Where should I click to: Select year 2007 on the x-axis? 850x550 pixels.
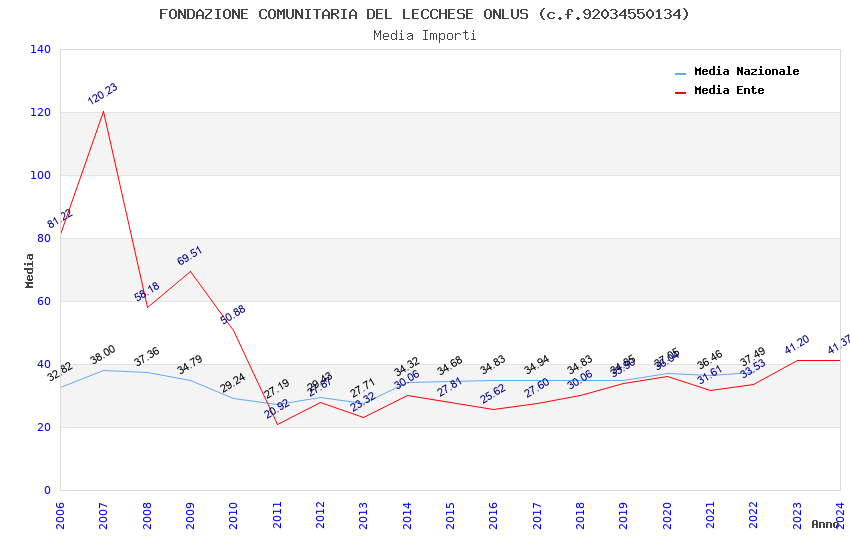pos(103,515)
